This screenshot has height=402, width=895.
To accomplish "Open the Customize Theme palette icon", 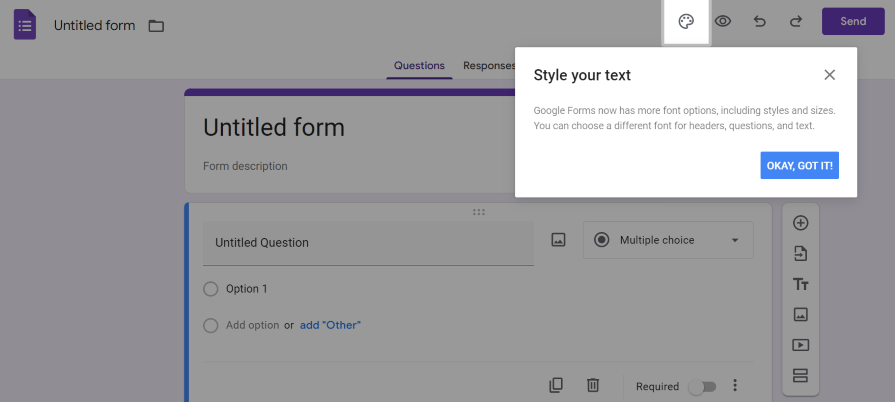I will point(686,22).
